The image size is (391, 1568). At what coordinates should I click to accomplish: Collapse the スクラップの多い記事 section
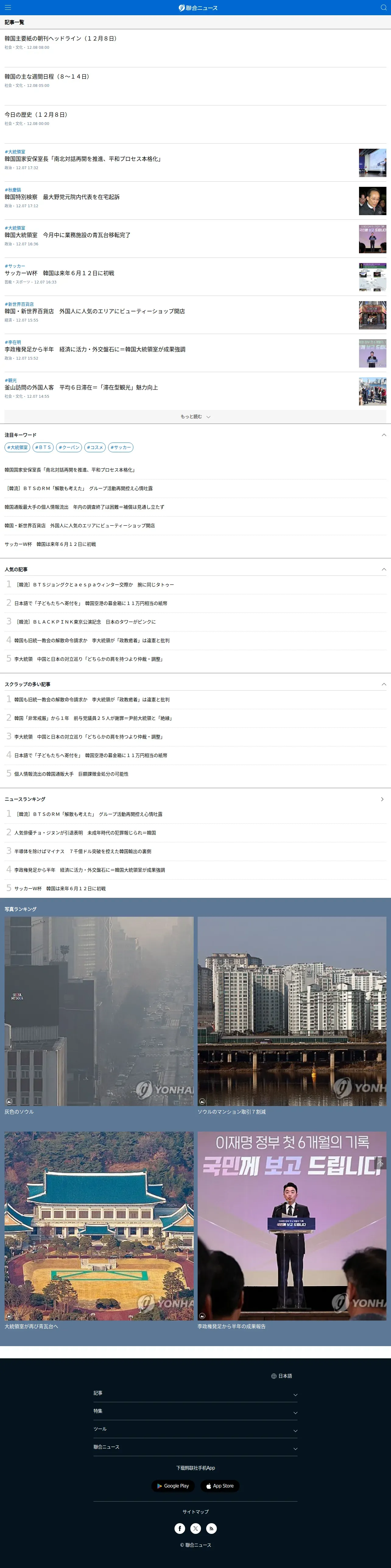[383, 684]
